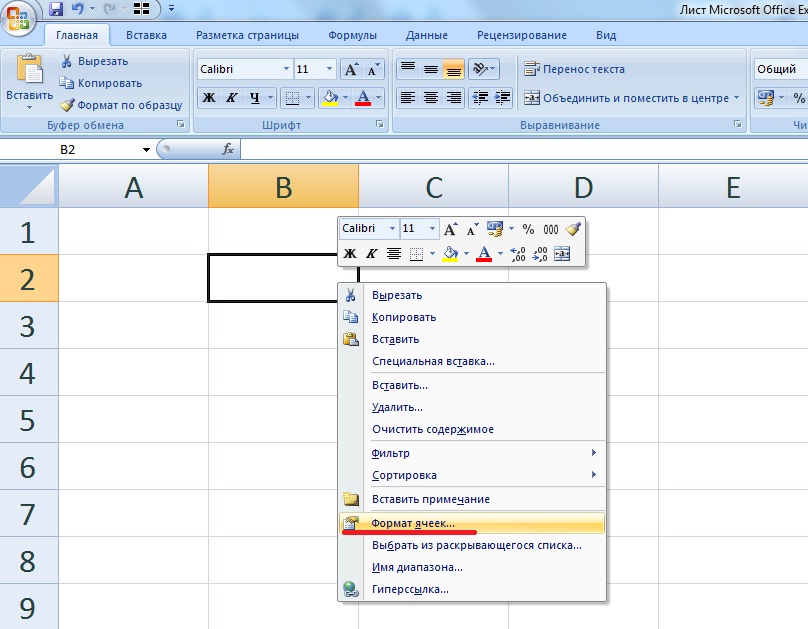Increase indent in ribbon
This screenshot has width=808, height=629.
[502, 98]
